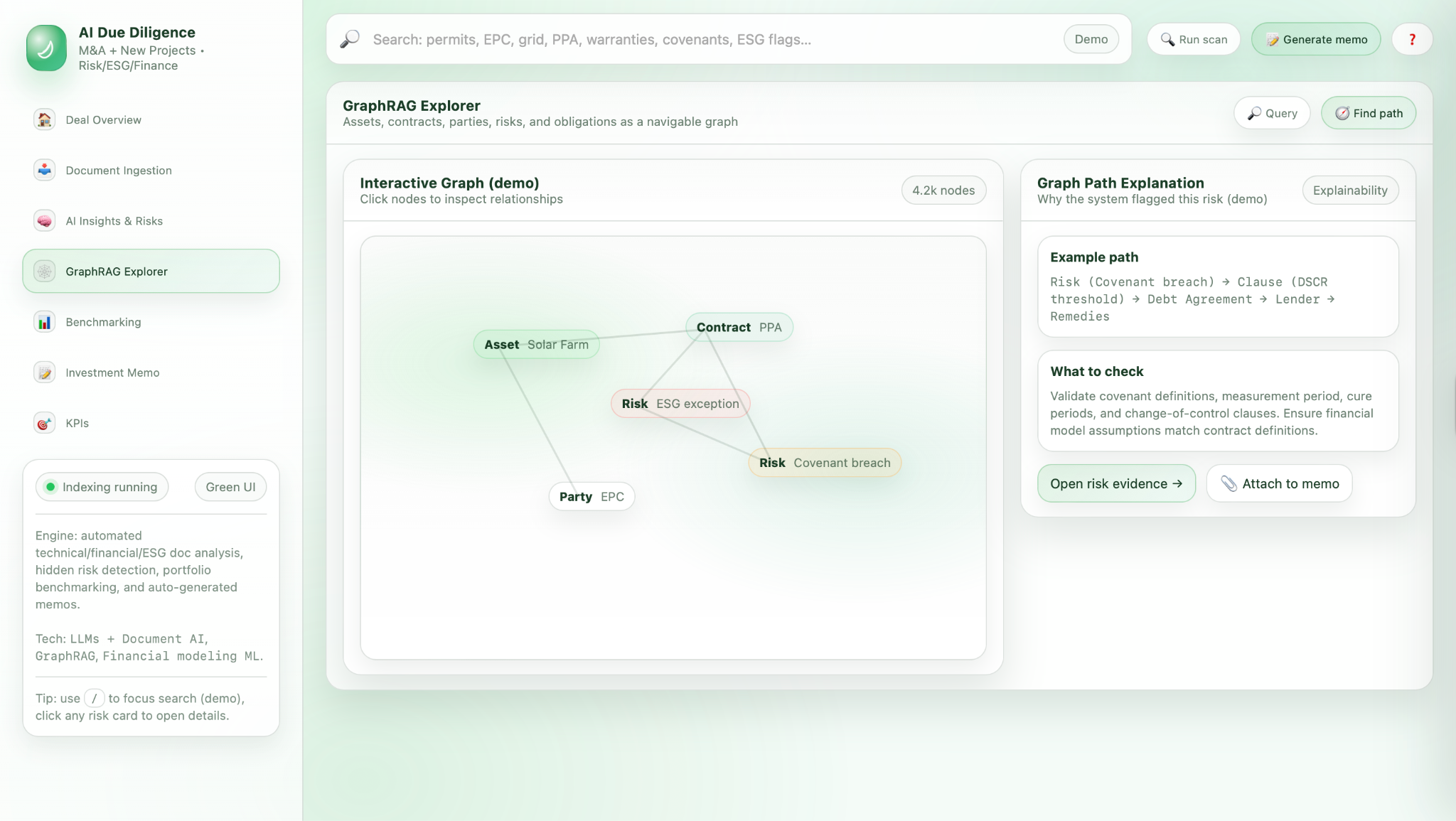Click Open risk evidence button
Image resolution: width=1456 pixels, height=821 pixels.
pyautogui.click(x=1115, y=483)
